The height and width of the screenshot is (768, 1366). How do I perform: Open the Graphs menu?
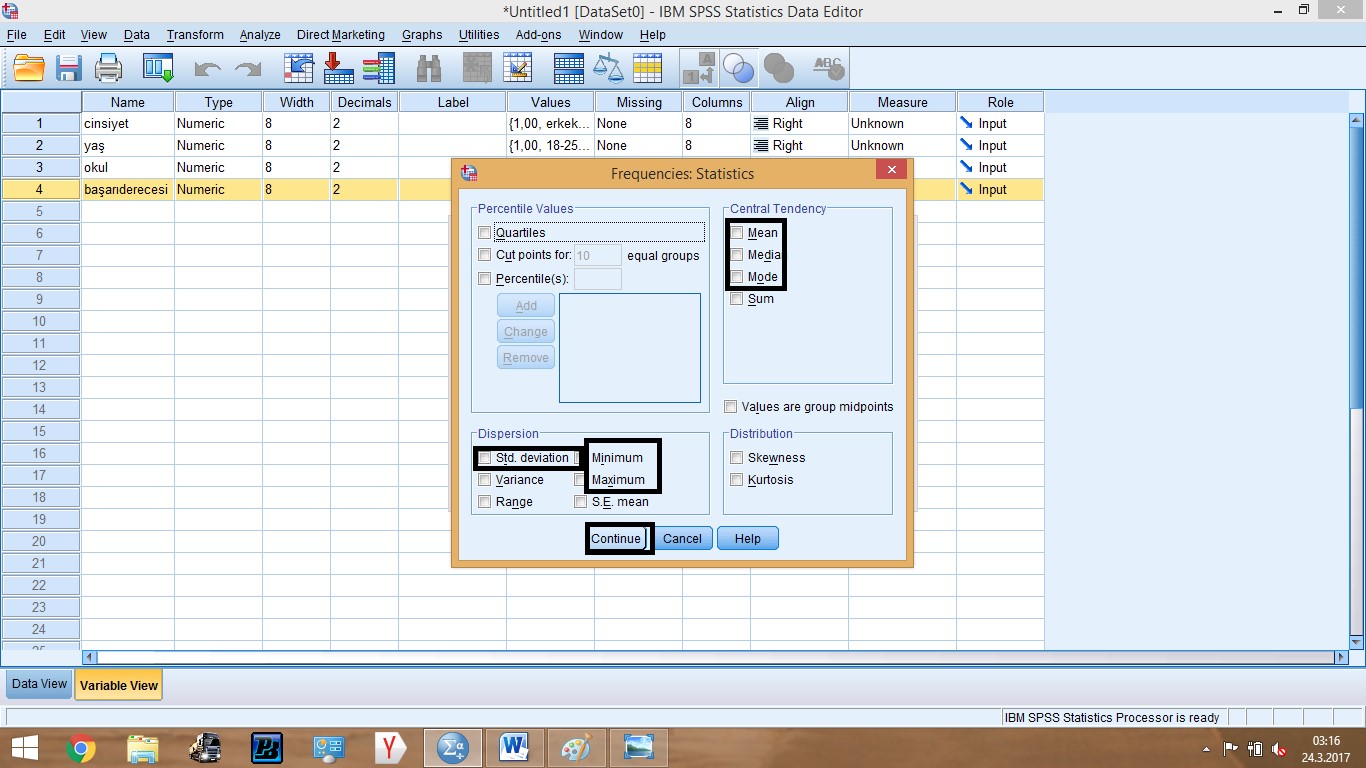(x=422, y=35)
